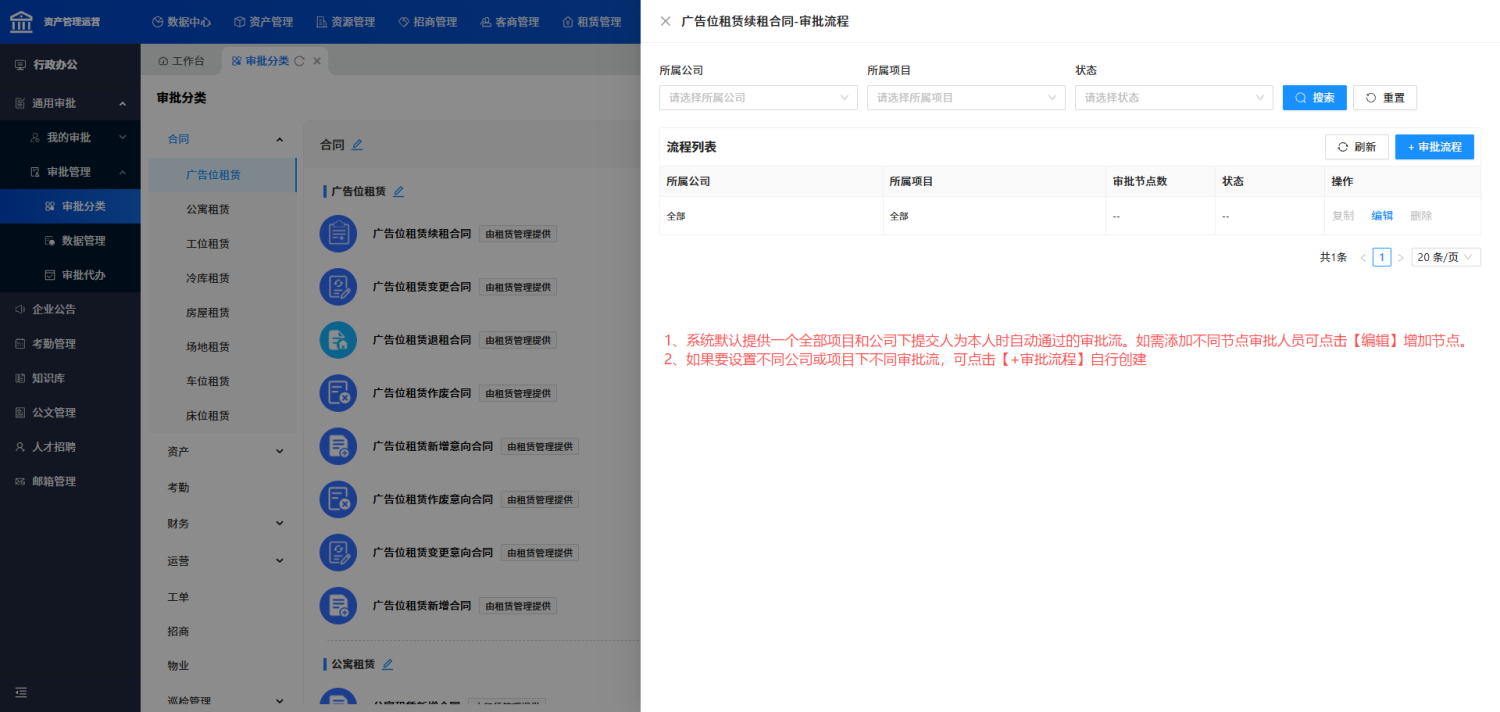Click the 广告位租赁作废合同 icon
The width and height of the screenshot is (1500, 712).
click(x=338, y=393)
